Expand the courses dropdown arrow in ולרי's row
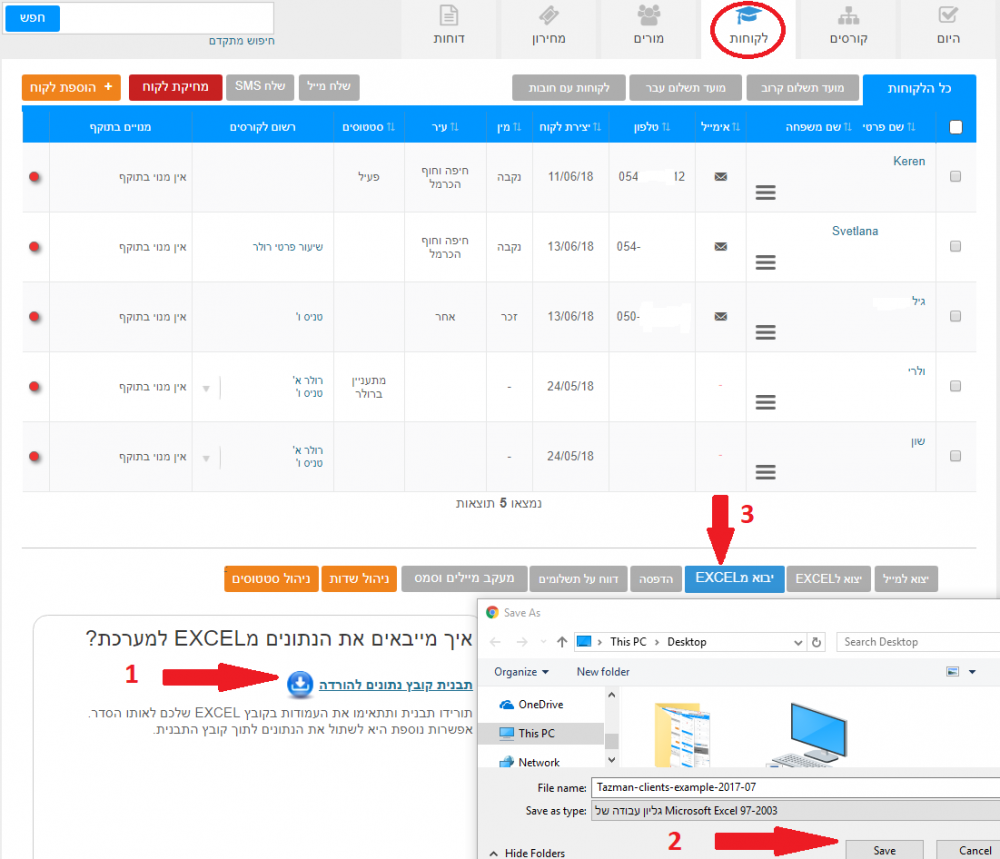1000x859 pixels. (207, 387)
